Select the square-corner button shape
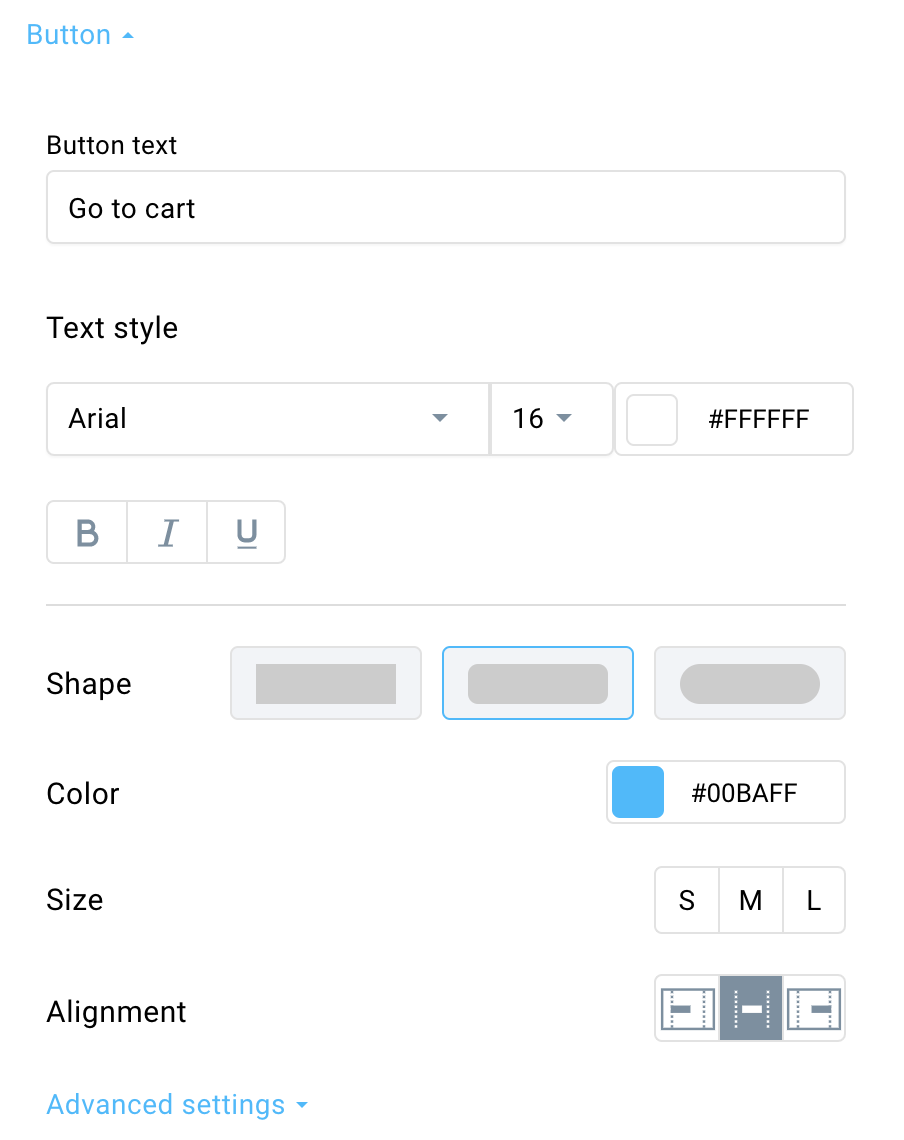The image size is (904, 1140). tap(326, 683)
